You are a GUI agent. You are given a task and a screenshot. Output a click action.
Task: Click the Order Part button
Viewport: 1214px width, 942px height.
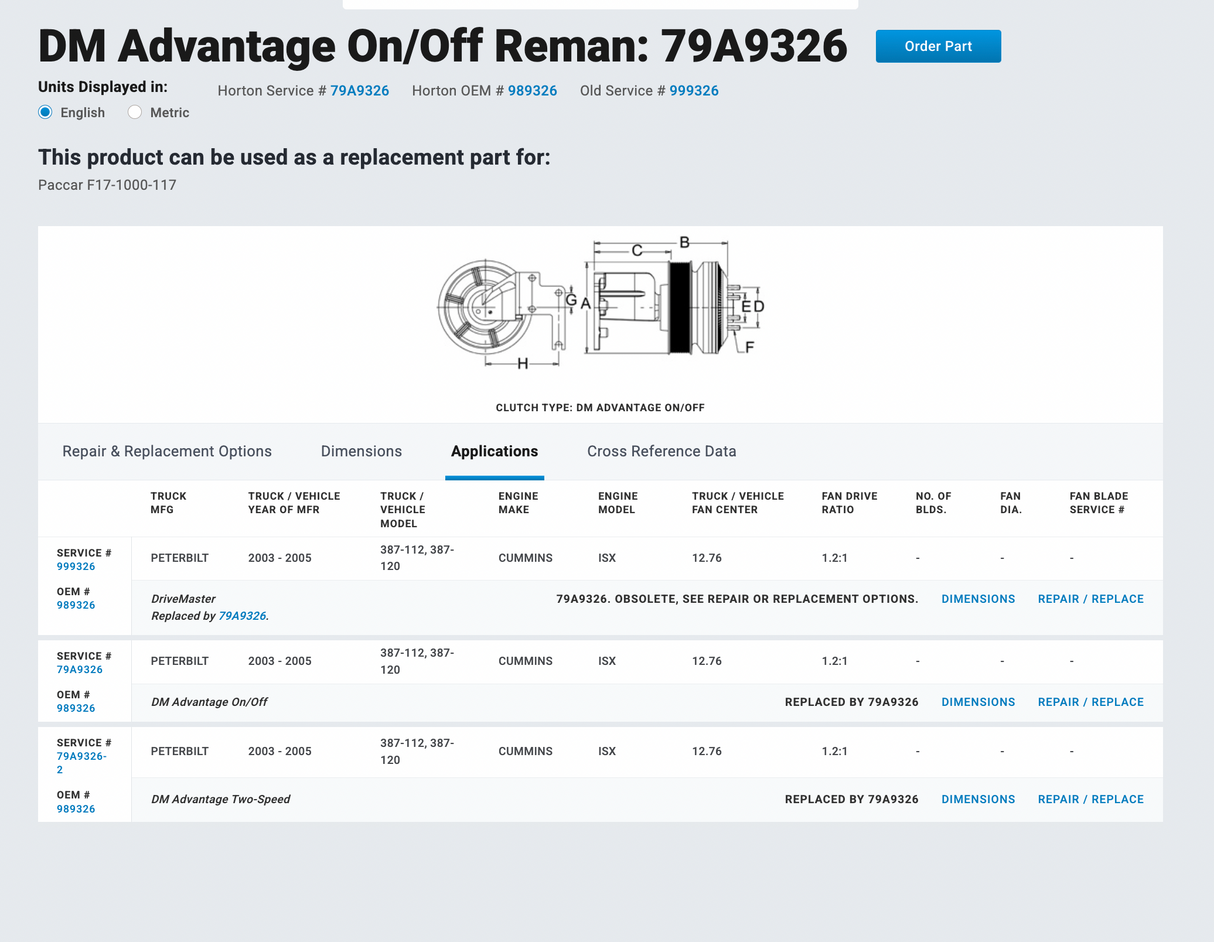[x=937, y=46]
